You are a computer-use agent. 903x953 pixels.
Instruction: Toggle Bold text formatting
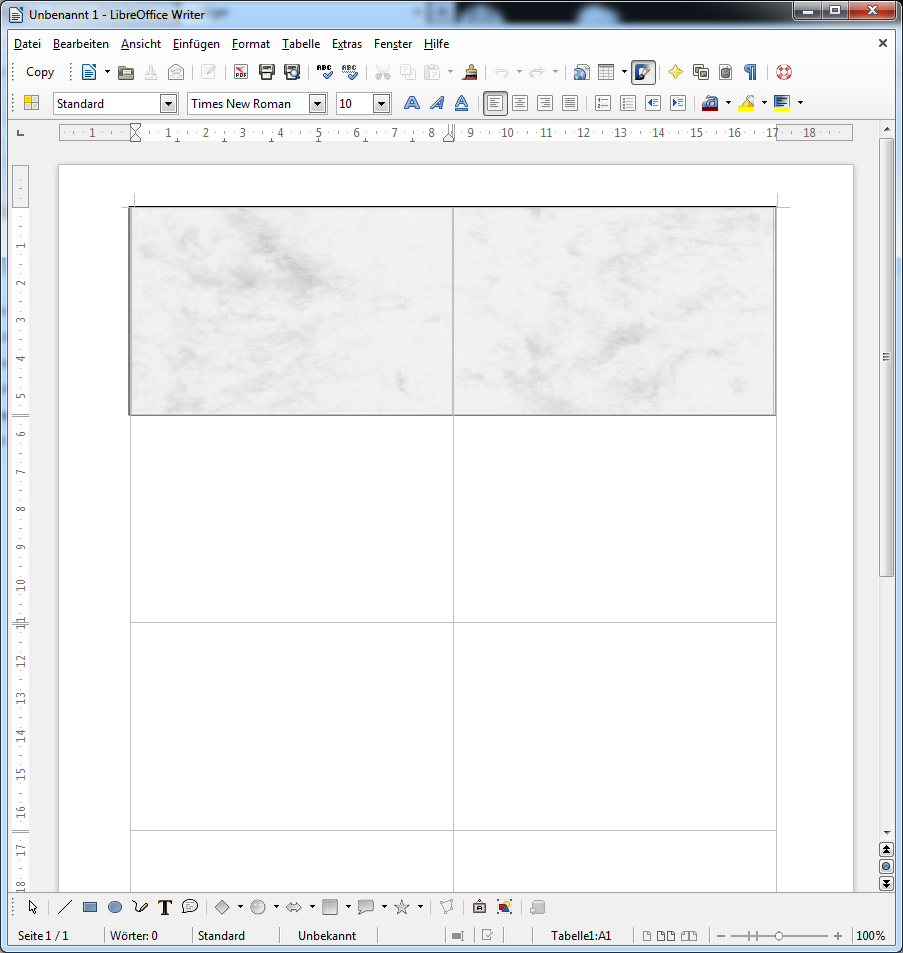[411, 103]
